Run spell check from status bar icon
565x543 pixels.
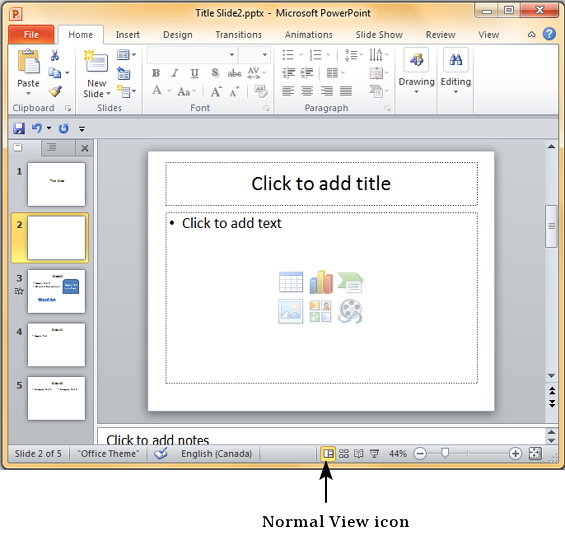coord(161,453)
